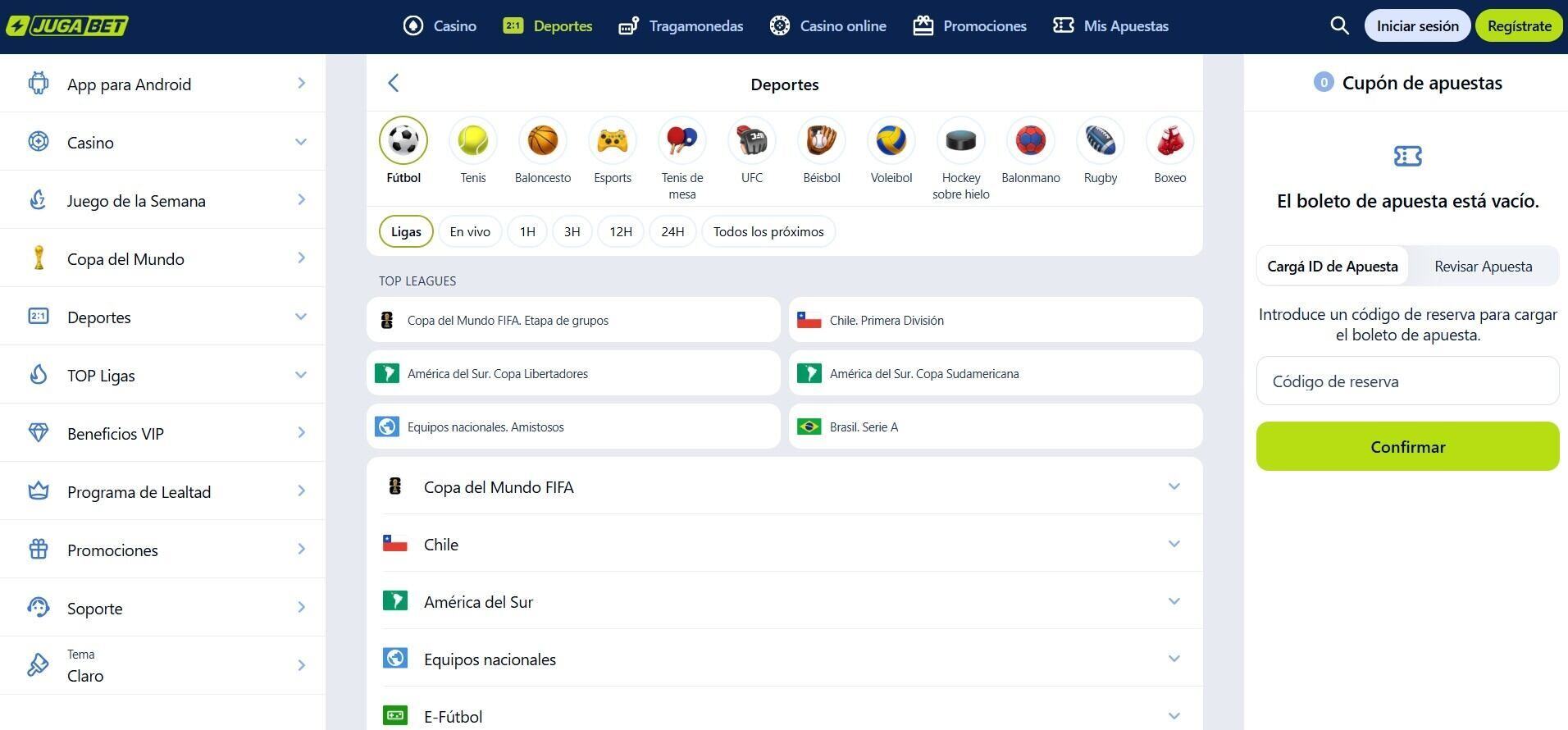
Task: Switch to Revisar Apuesta
Action: tap(1484, 266)
